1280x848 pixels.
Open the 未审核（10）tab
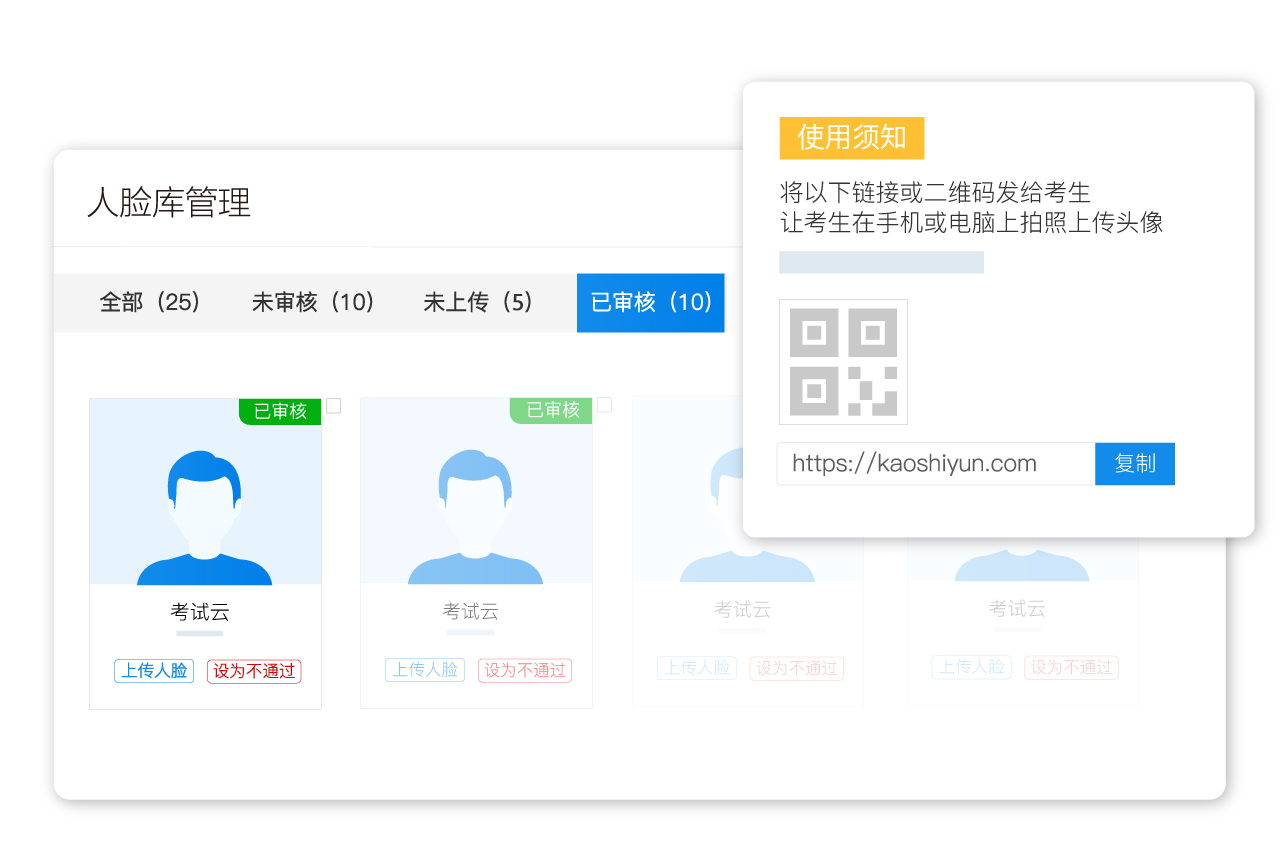click(x=313, y=302)
